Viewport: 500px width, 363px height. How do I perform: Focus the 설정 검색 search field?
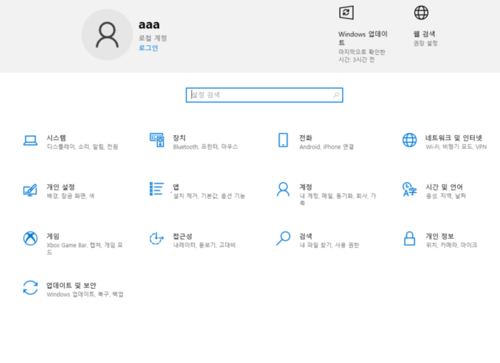(264, 95)
